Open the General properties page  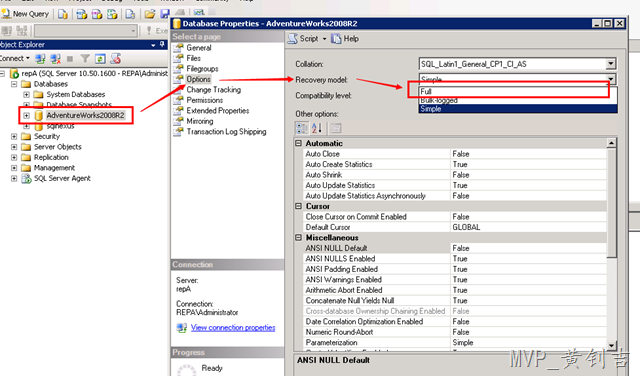199,48
